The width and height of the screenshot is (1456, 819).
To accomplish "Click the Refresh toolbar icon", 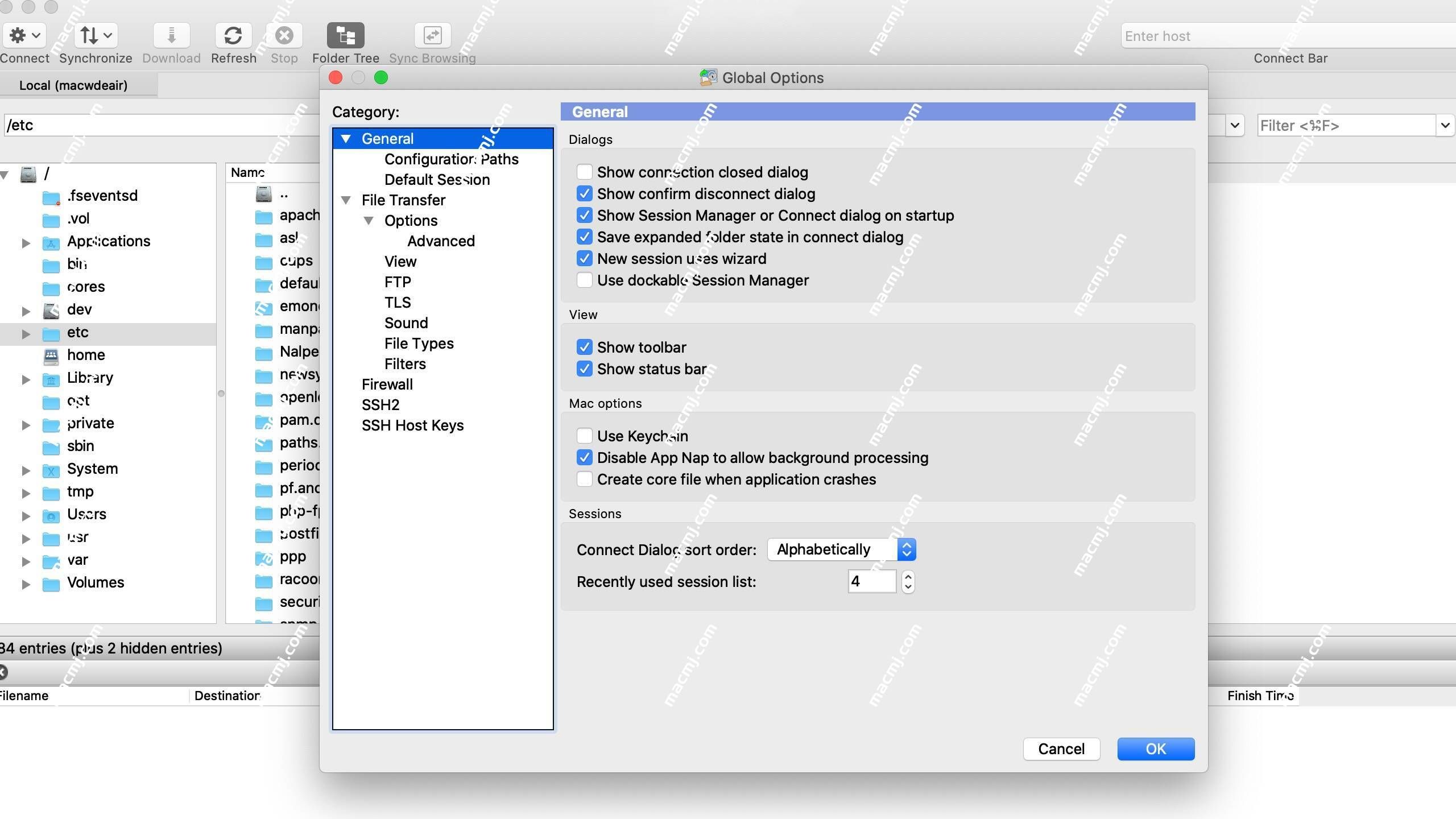I will point(233,35).
